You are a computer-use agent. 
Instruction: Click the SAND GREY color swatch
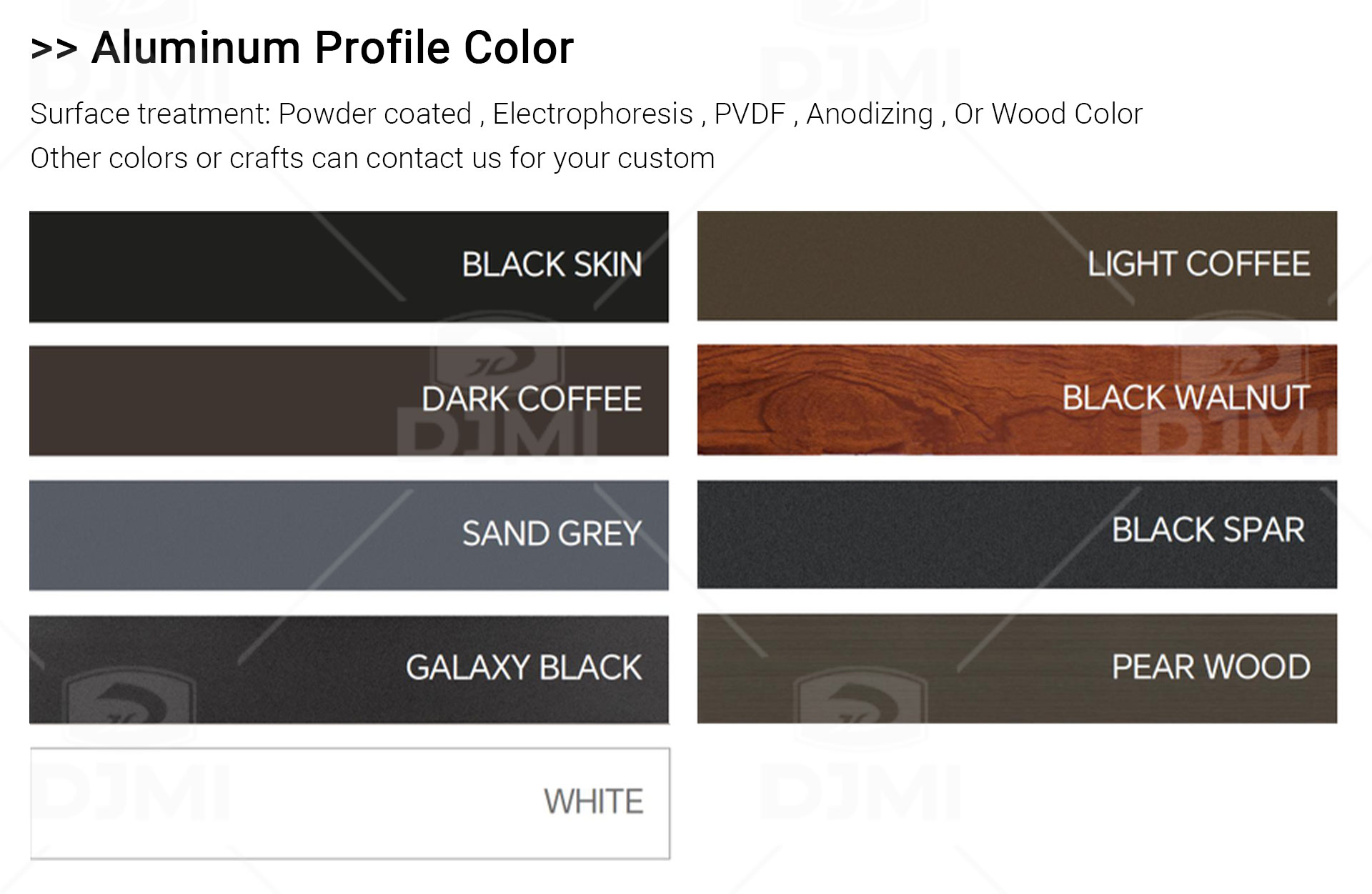(349, 535)
